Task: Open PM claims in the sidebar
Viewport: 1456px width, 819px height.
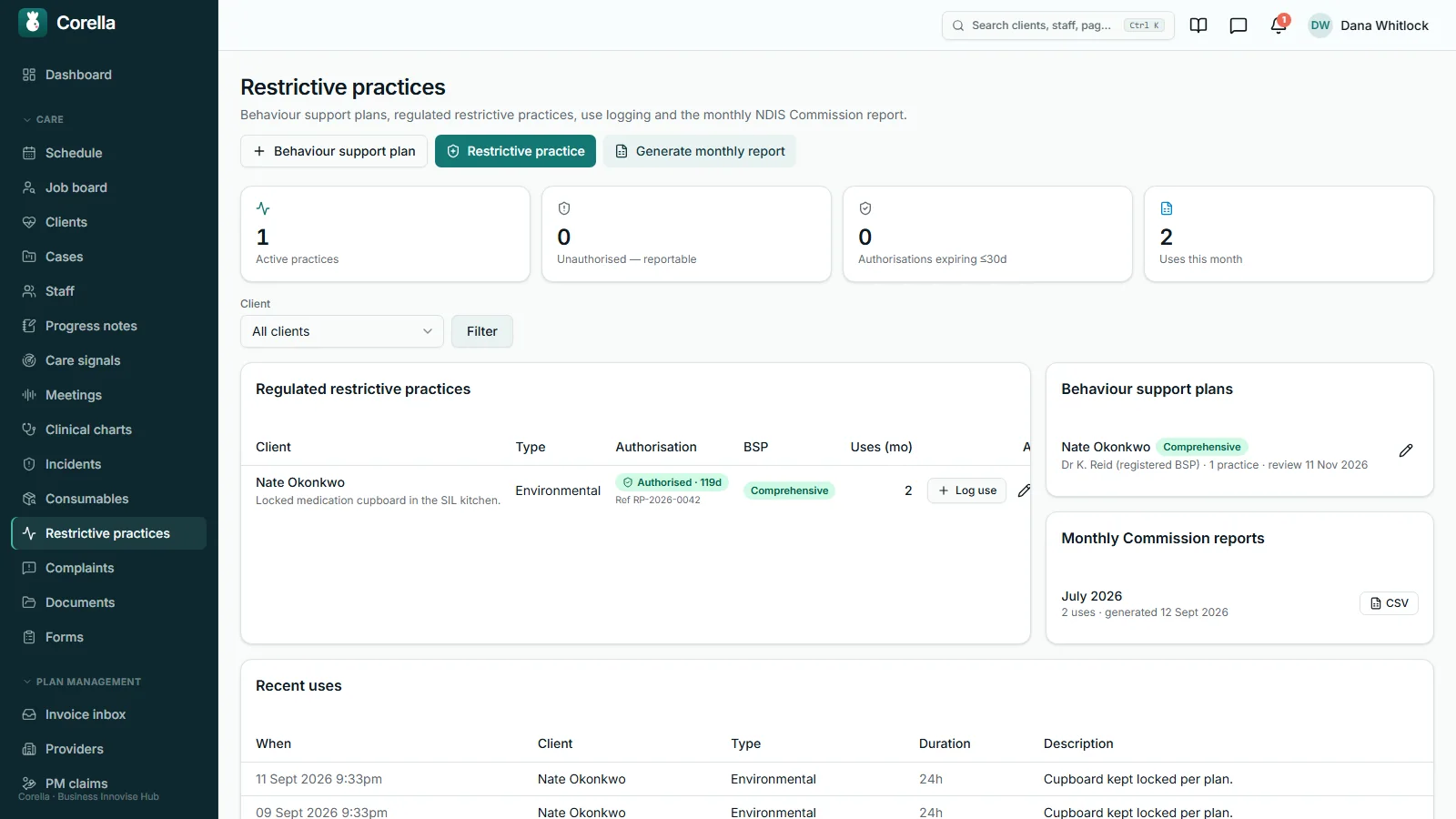Action: [109, 784]
